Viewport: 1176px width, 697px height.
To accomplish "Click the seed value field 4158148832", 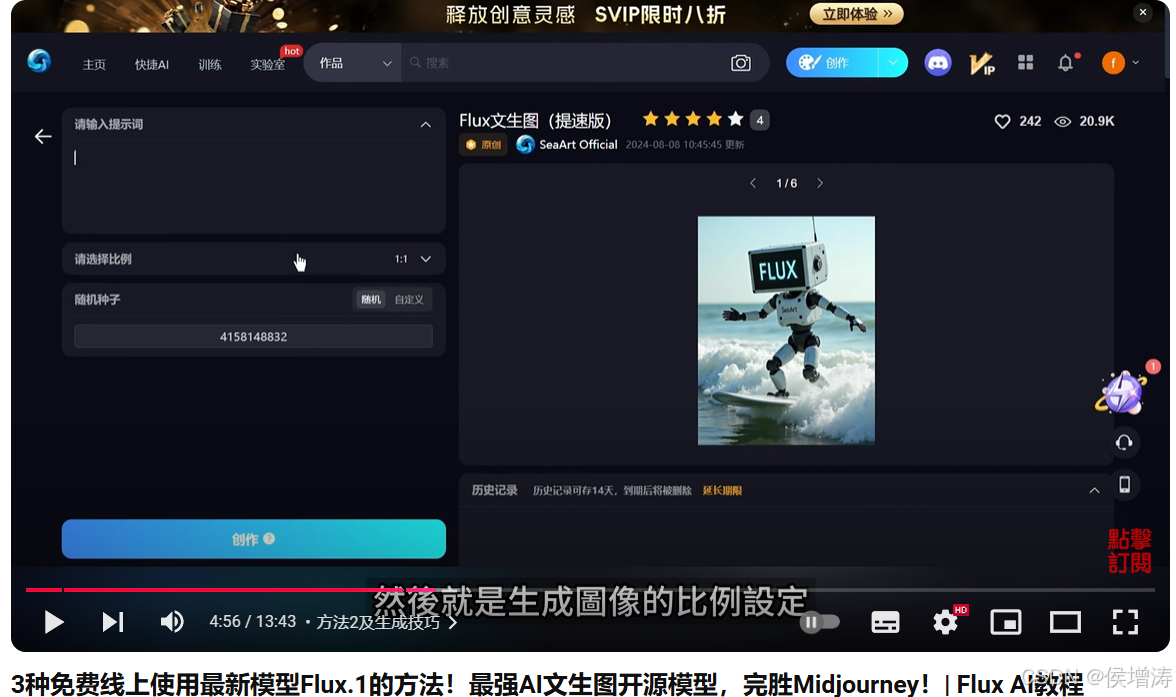I will click(254, 337).
